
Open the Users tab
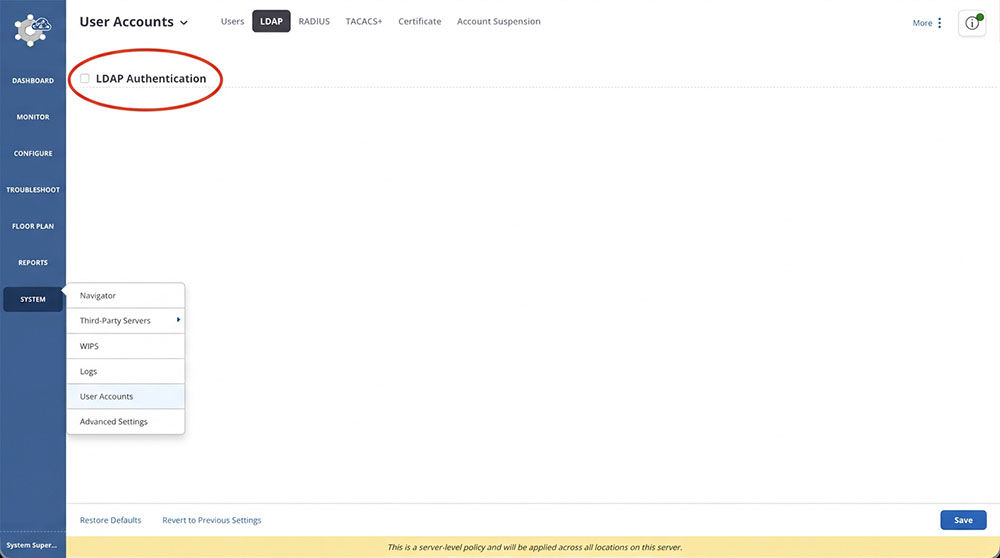click(x=232, y=21)
